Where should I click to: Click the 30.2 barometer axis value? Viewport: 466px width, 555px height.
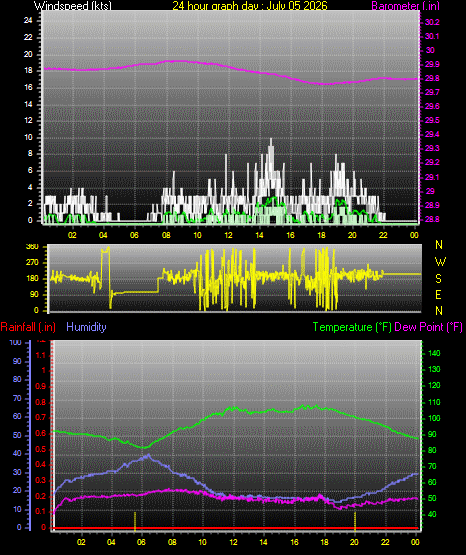point(432,22)
